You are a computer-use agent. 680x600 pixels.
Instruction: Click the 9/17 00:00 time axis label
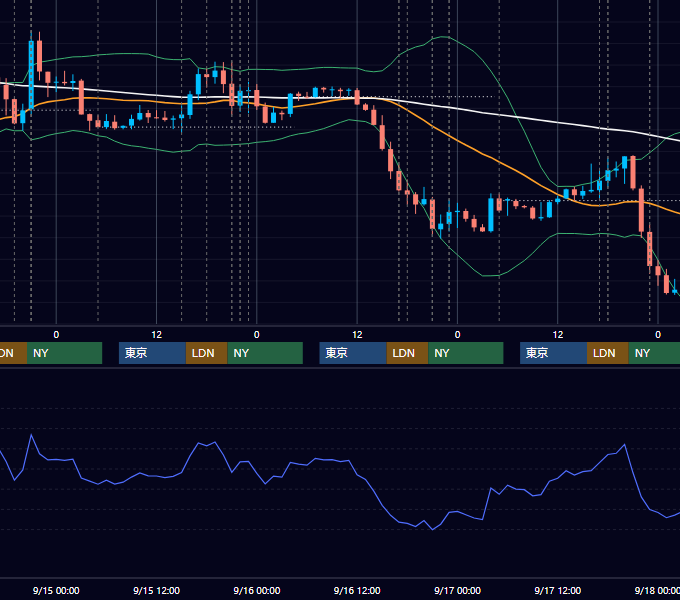coord(458,590)
